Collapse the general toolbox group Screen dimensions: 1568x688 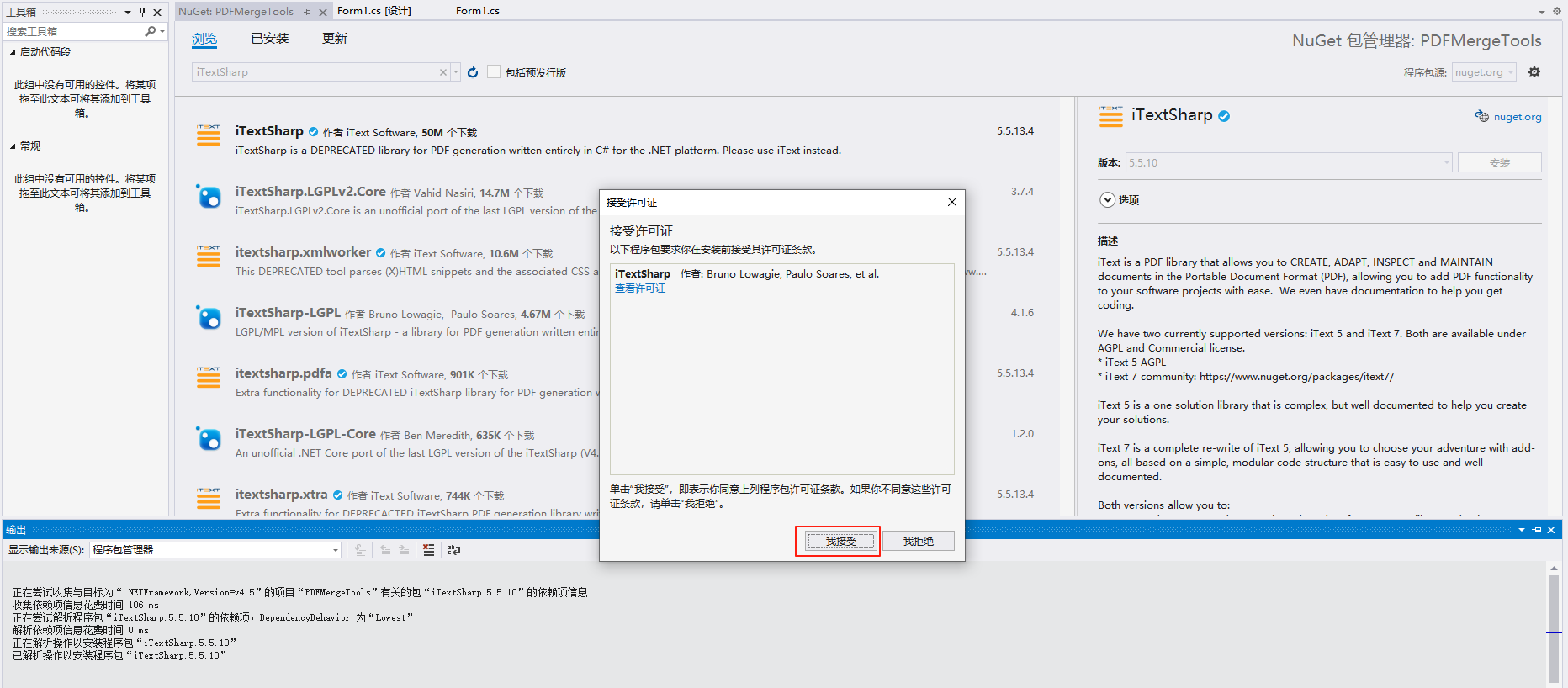point(13,146)
